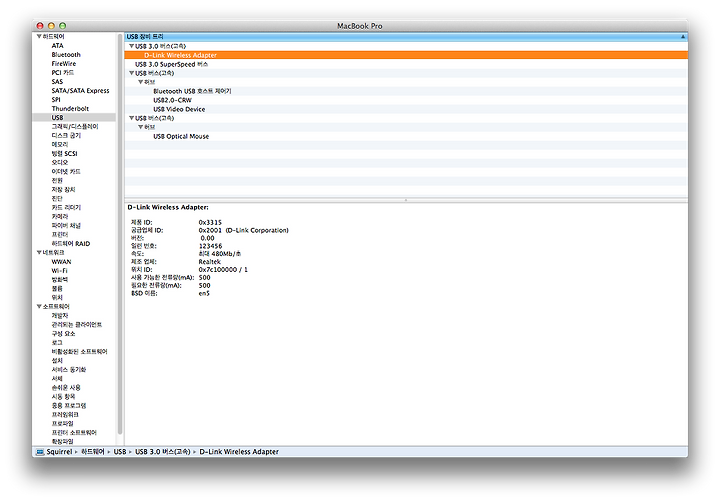
Task: Select 방화벽 in the sidebar
Action: tap(60, 279)
